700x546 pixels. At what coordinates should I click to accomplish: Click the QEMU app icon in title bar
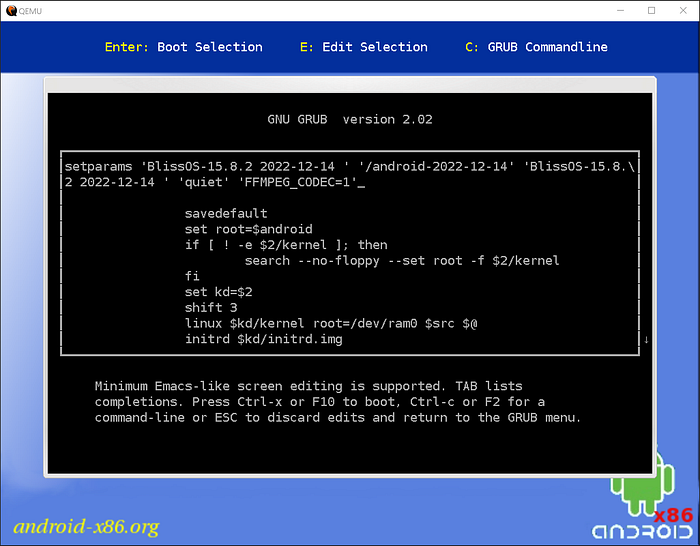12,10
